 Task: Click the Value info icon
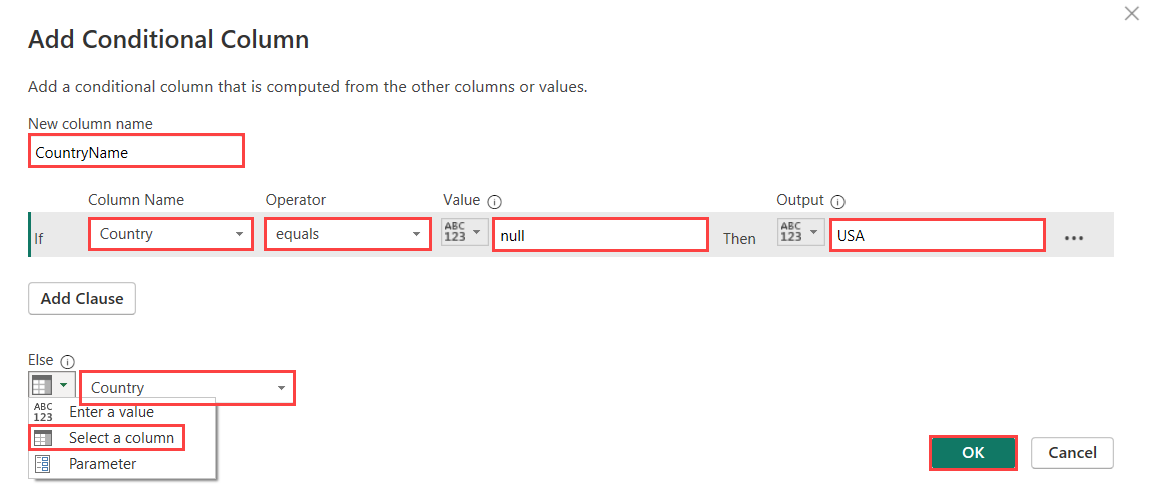[x=494, y=201]
